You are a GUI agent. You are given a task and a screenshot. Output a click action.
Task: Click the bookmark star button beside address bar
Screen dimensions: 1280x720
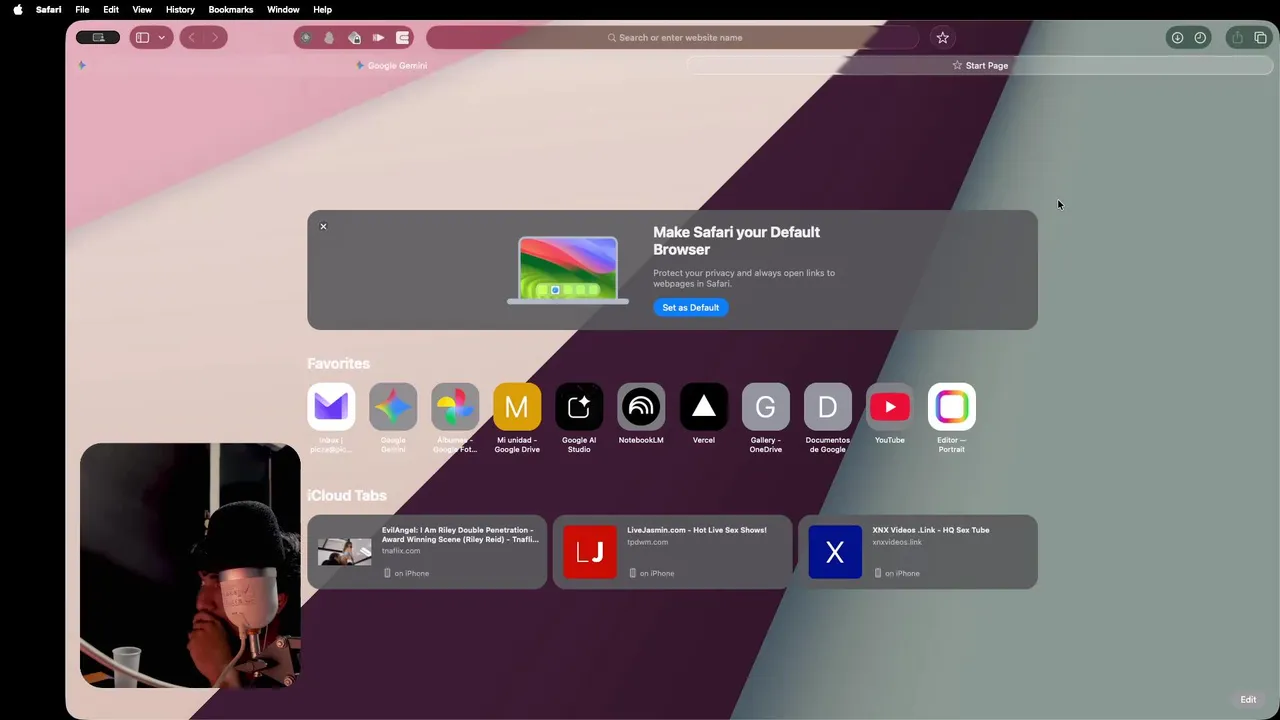[942, 38]
